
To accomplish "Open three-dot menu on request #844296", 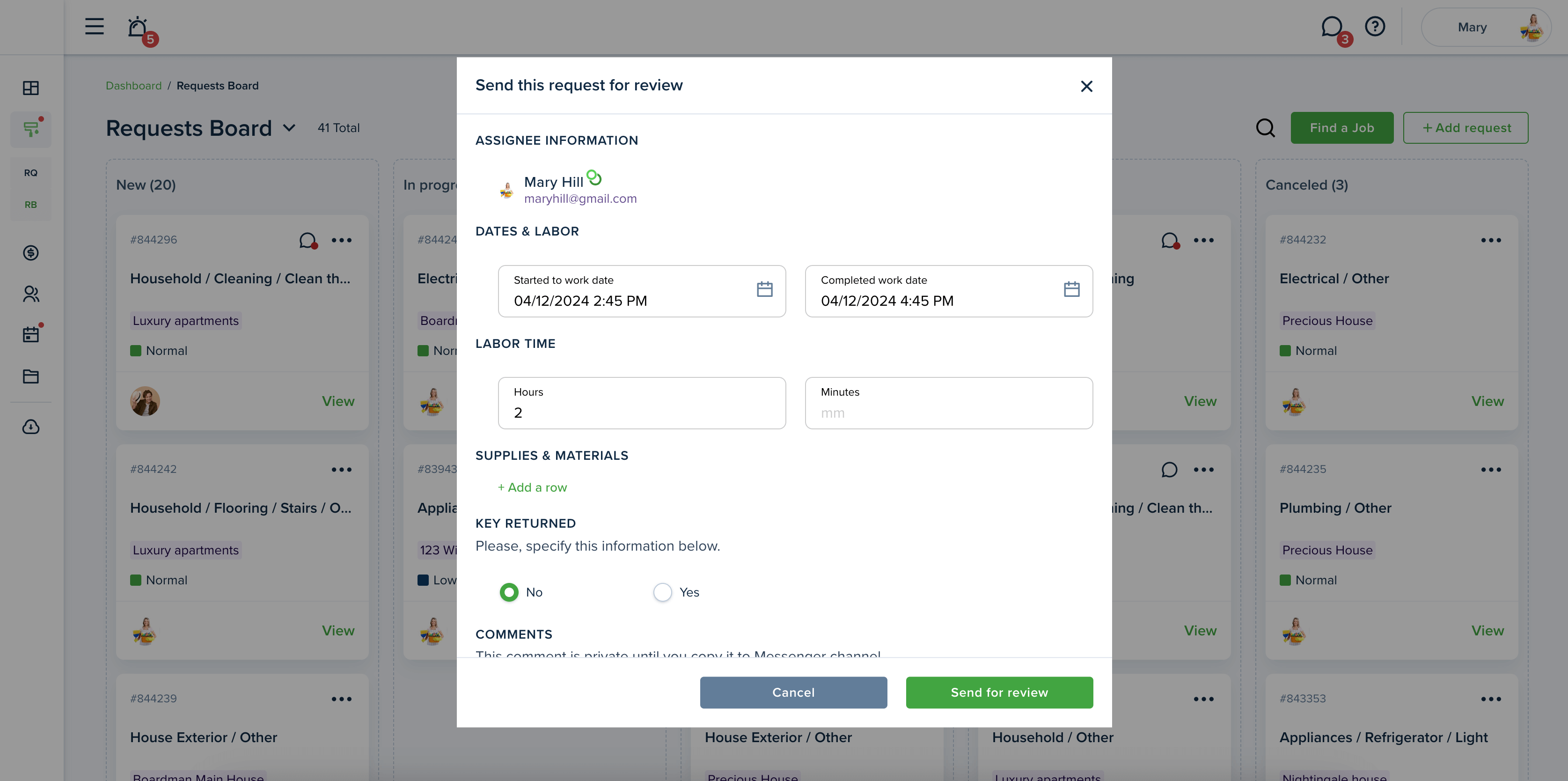I will point(342,240).
